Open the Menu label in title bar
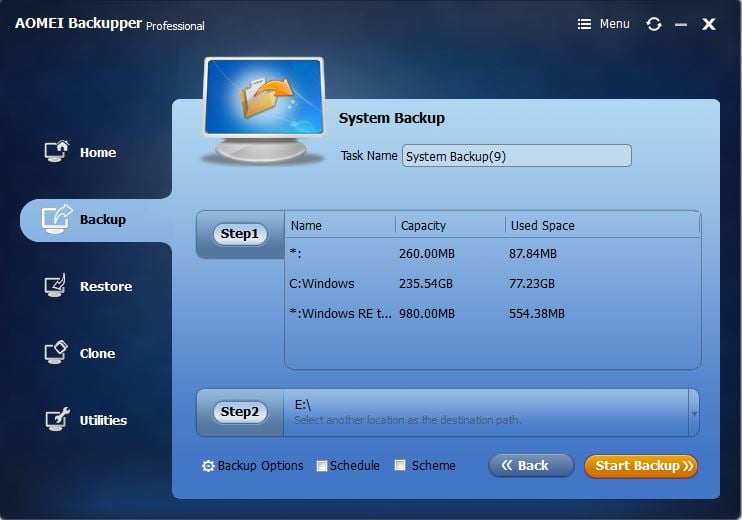 pyautogui.click(x=614, y=24)
